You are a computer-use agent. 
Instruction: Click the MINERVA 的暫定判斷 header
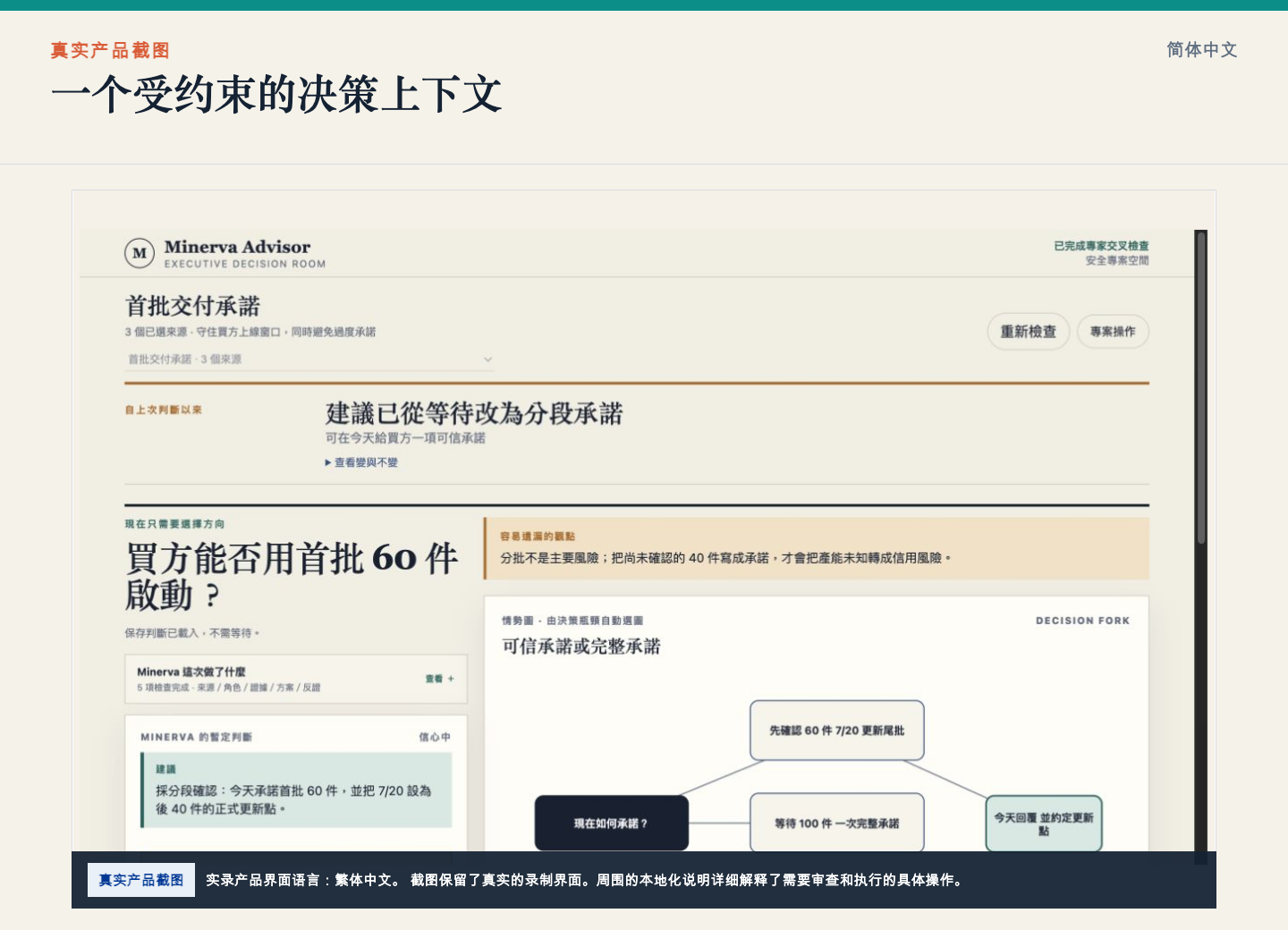196,737
